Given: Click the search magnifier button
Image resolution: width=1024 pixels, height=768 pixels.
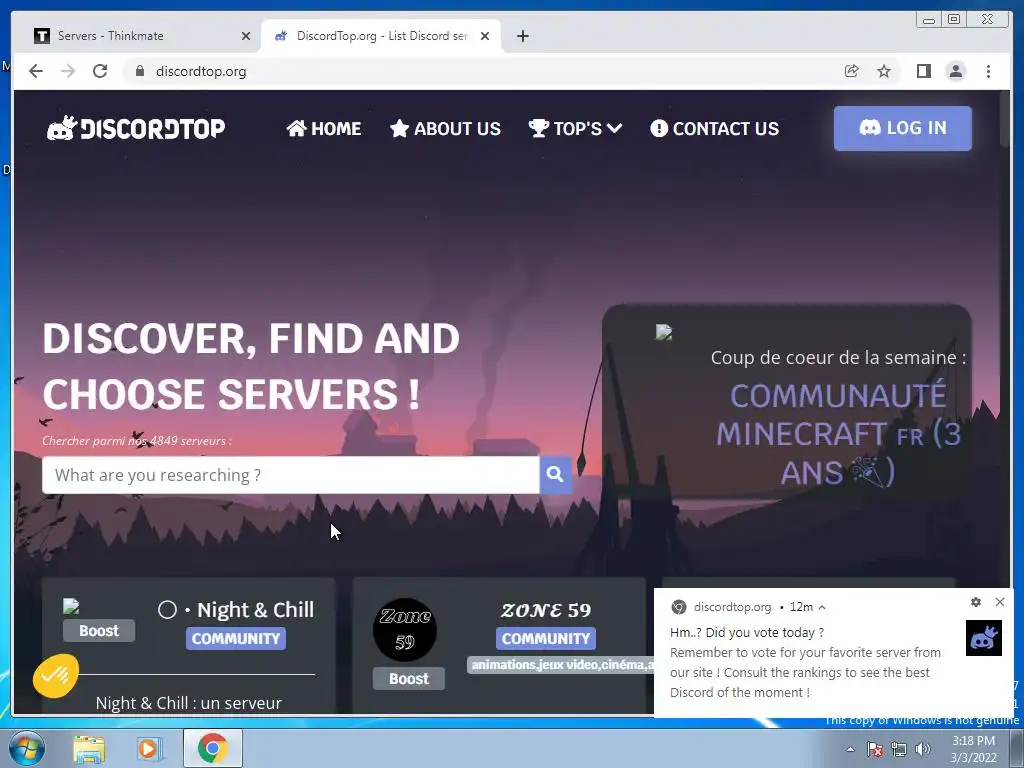Looking at the screenshot, I should click(556, 474).
